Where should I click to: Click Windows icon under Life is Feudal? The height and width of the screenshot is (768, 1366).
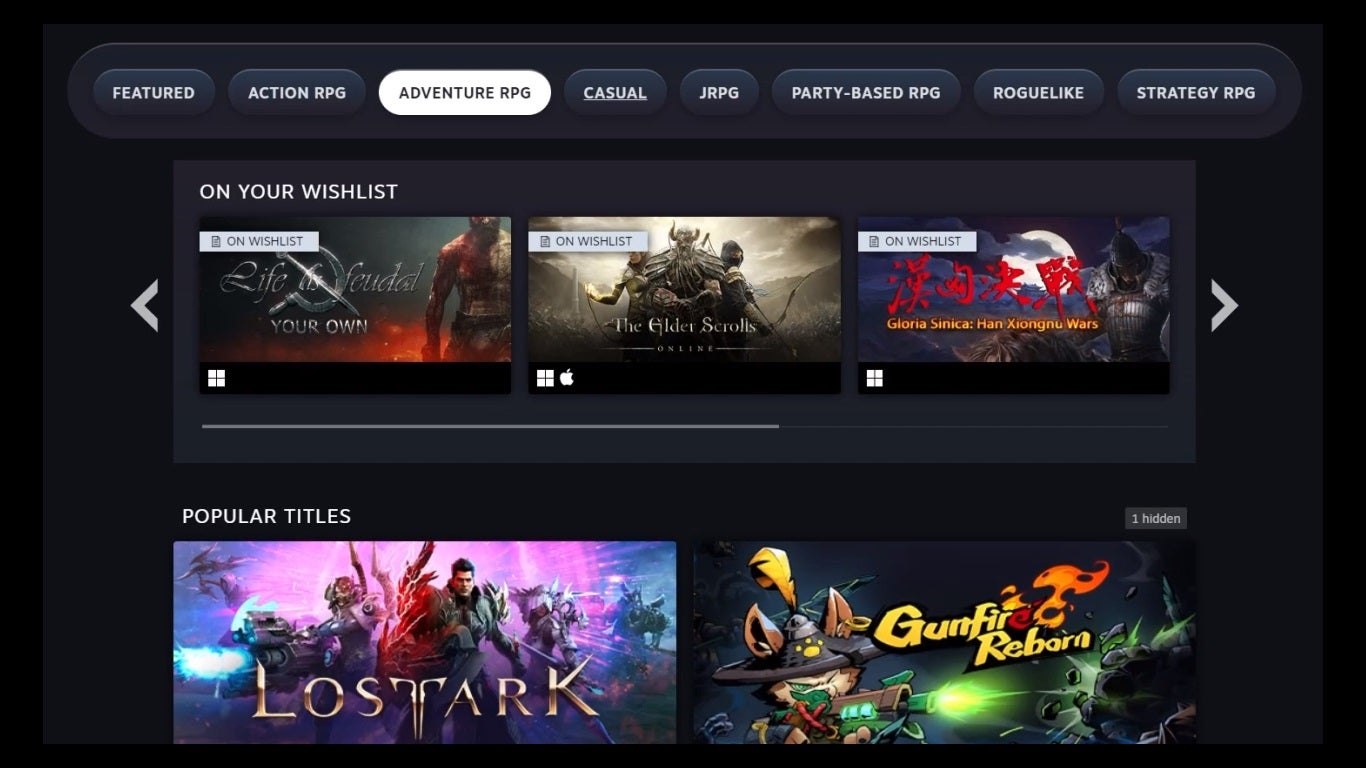click(216, 378)
